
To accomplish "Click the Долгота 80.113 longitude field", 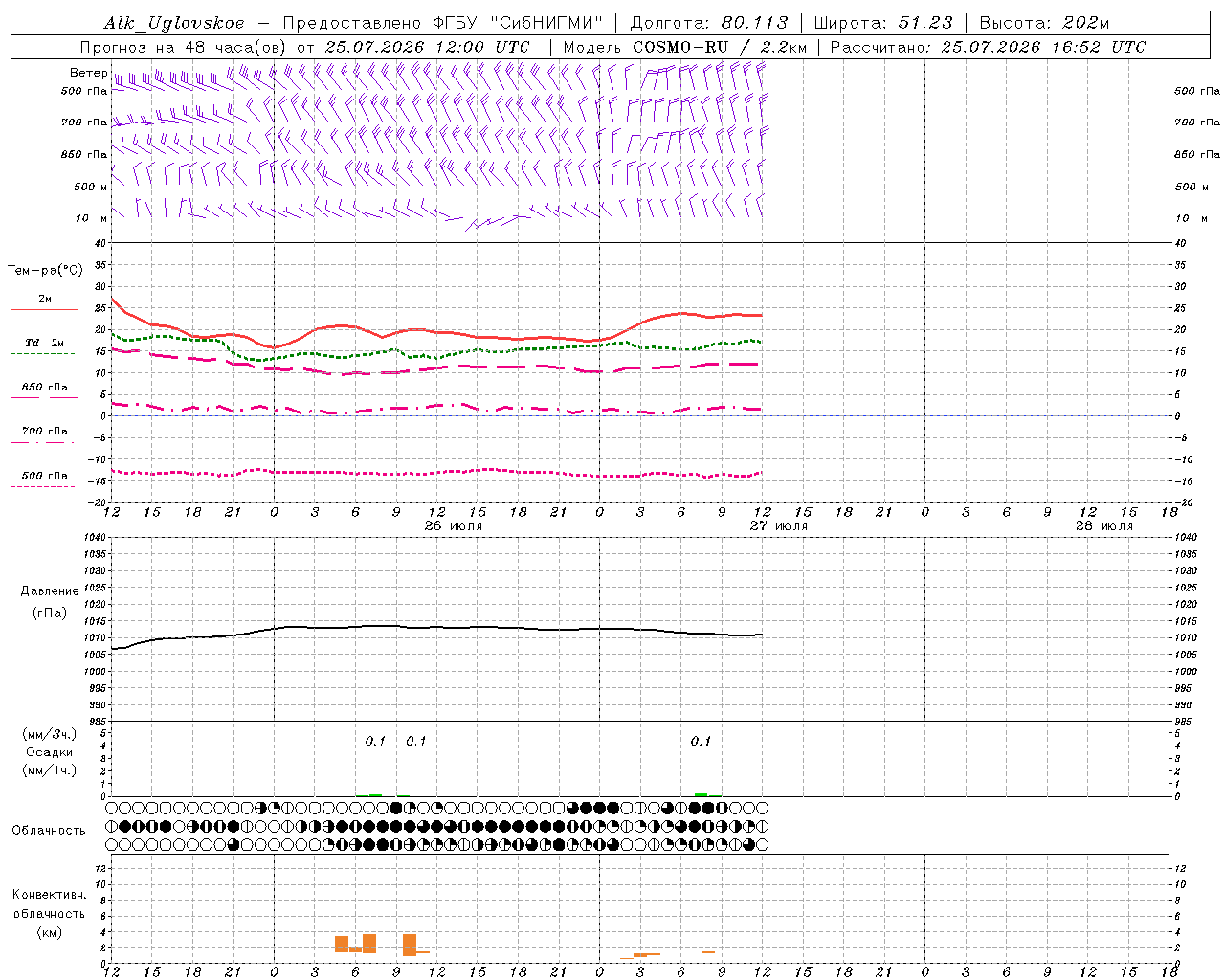I will [x=709, y=23].
